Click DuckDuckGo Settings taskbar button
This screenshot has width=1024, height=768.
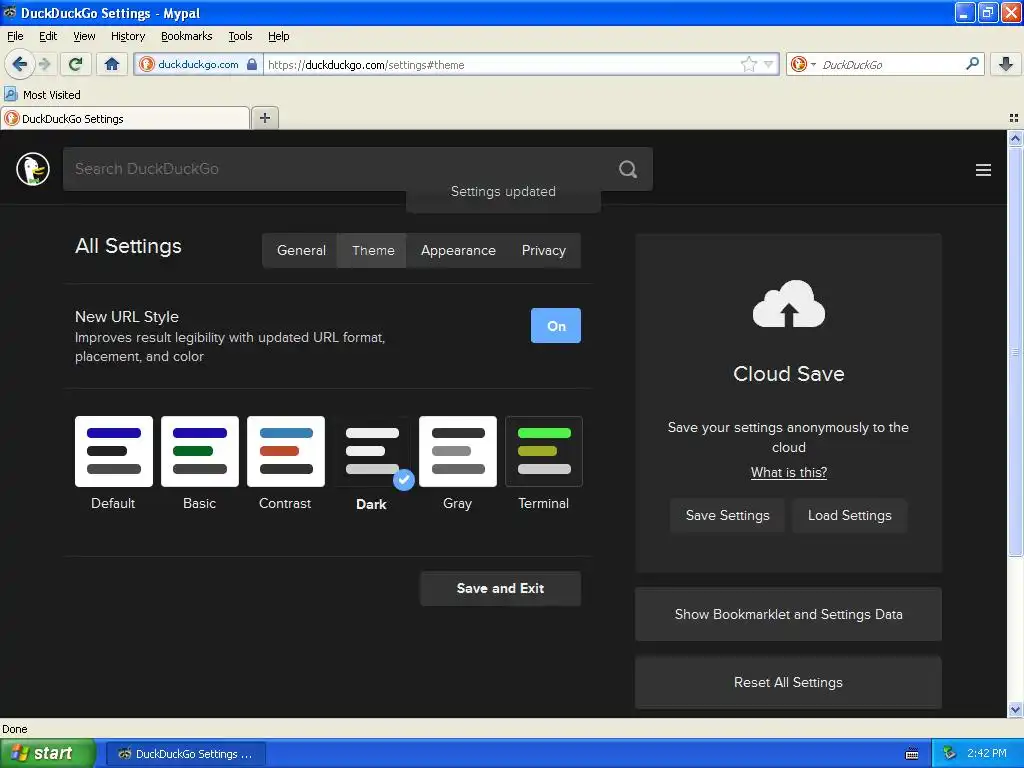click(185, 754)
